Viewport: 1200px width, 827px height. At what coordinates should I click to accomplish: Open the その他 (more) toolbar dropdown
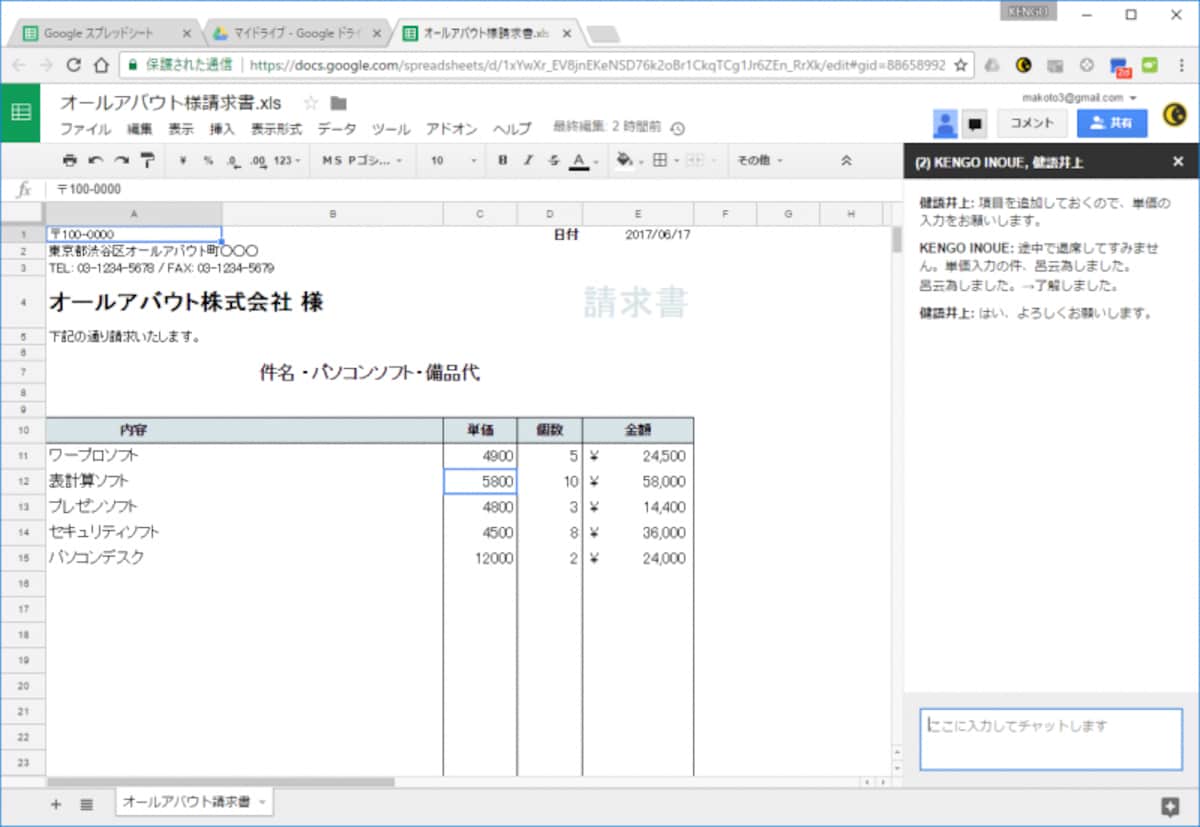[x=760, y=160]
